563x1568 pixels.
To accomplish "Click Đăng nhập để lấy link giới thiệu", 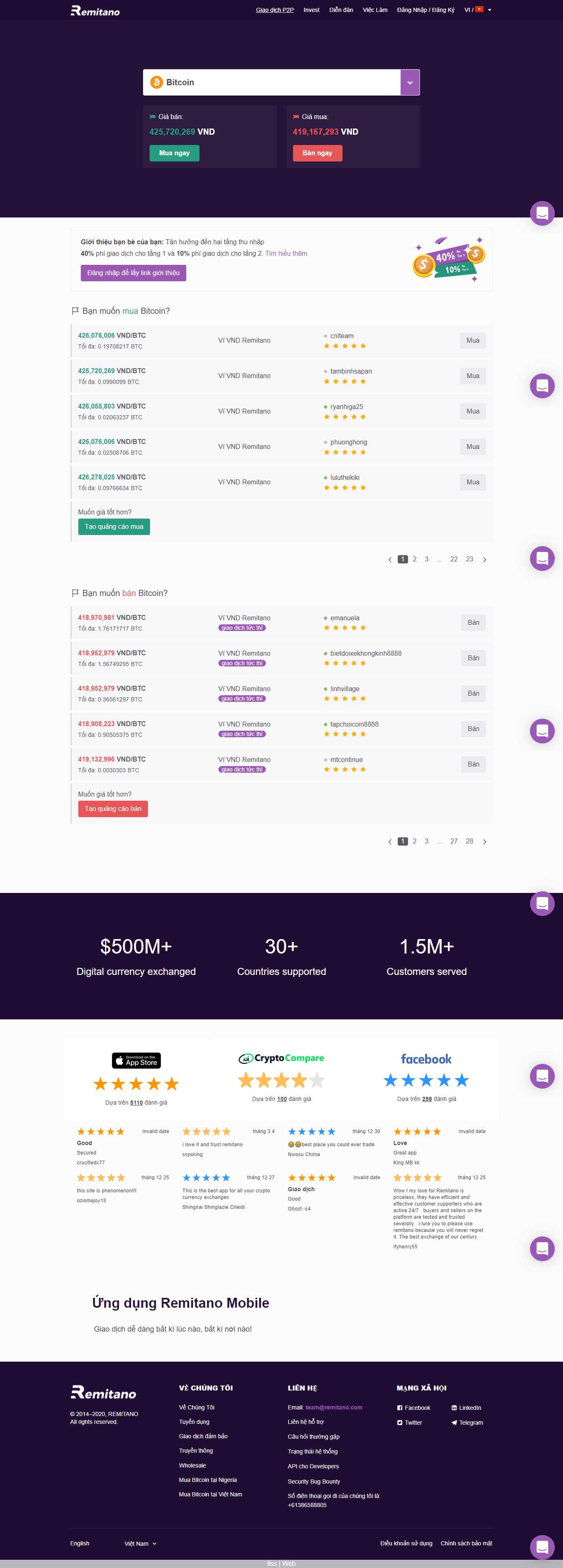I will pos(134,273).
